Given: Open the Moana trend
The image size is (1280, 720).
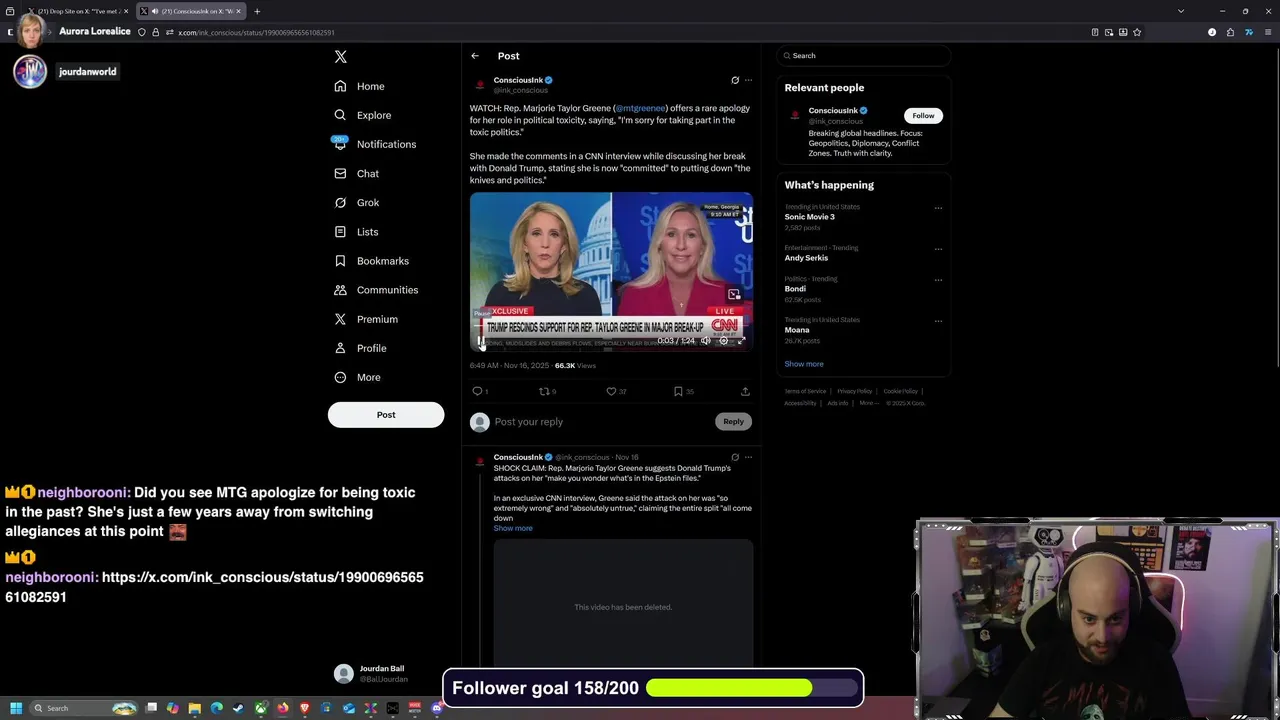Looking at the screenshot, I should coord(797,330).
